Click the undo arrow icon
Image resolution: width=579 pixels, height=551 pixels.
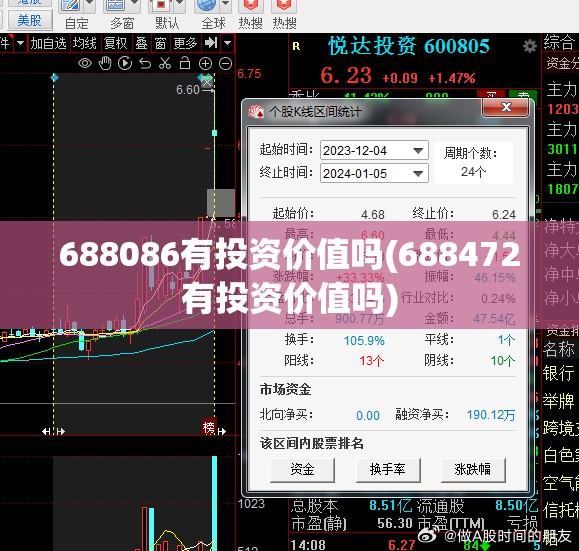[x=145, y=64]
